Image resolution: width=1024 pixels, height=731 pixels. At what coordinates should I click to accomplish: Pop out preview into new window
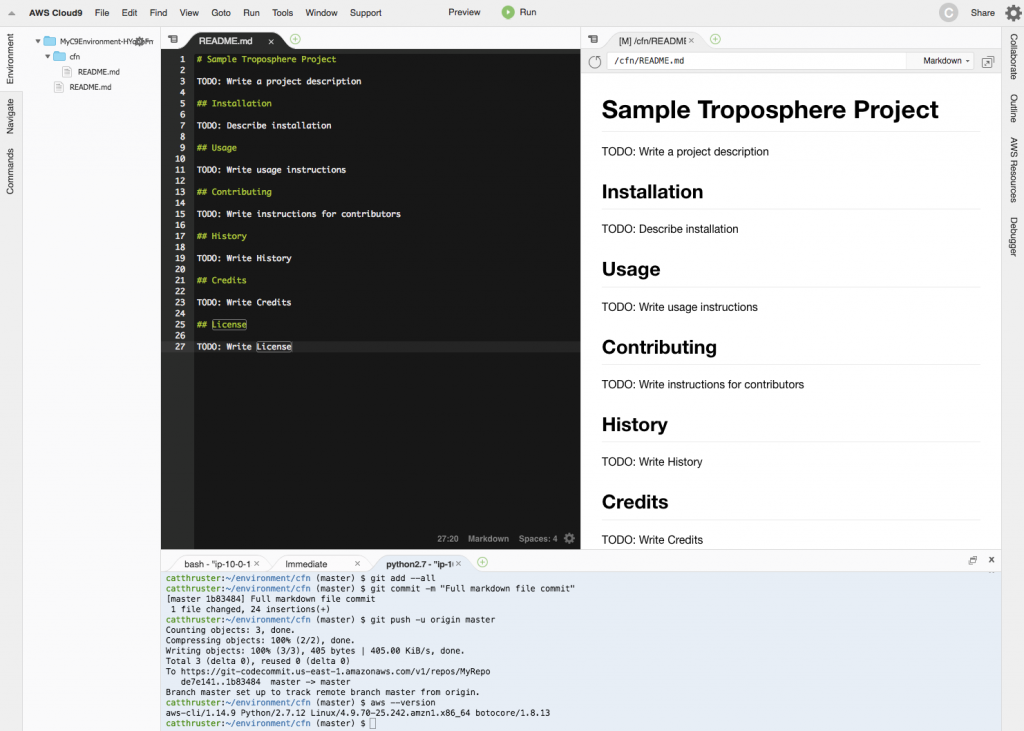988,62
